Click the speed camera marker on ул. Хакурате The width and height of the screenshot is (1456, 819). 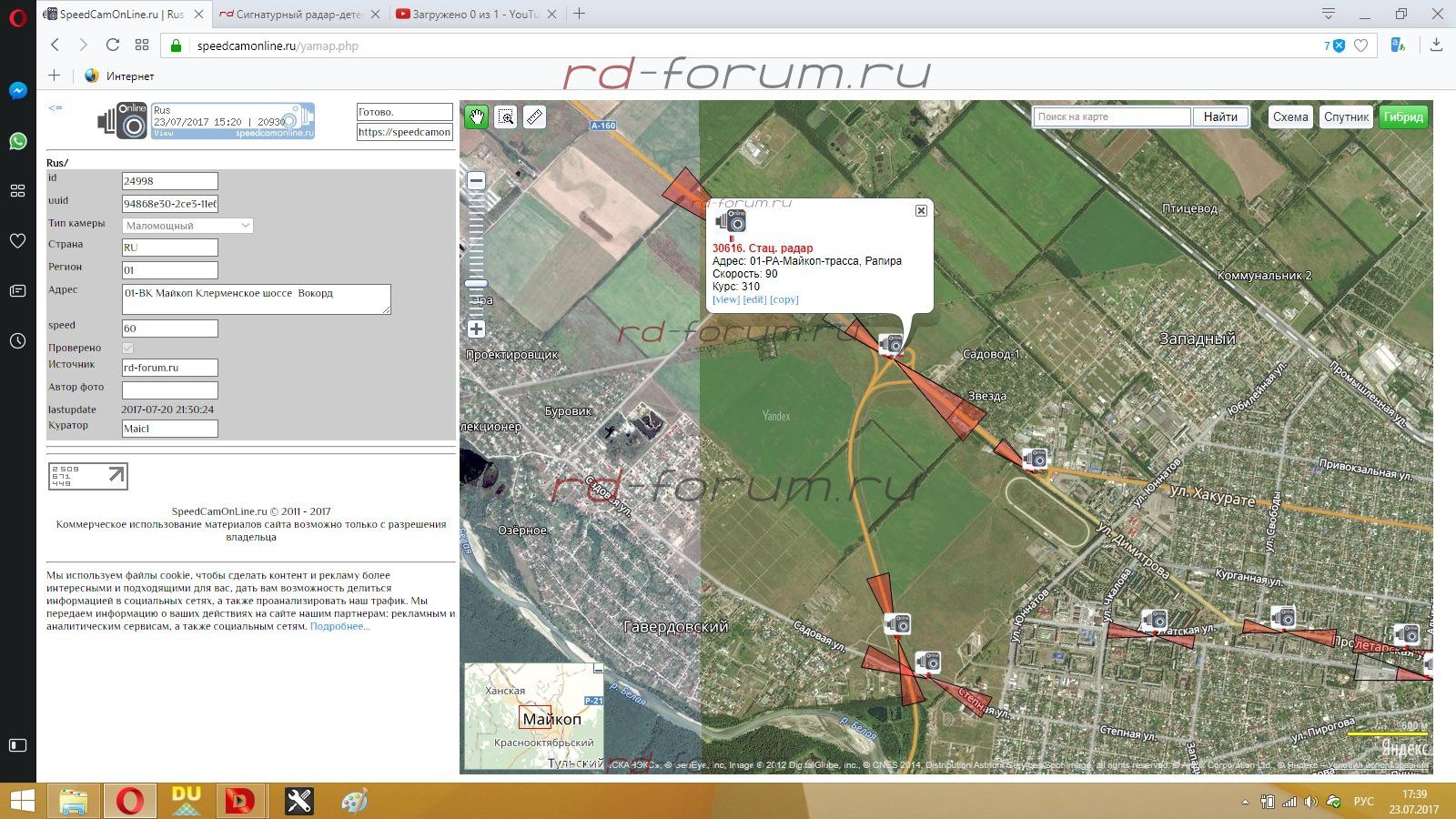(x=1035, y=459)
